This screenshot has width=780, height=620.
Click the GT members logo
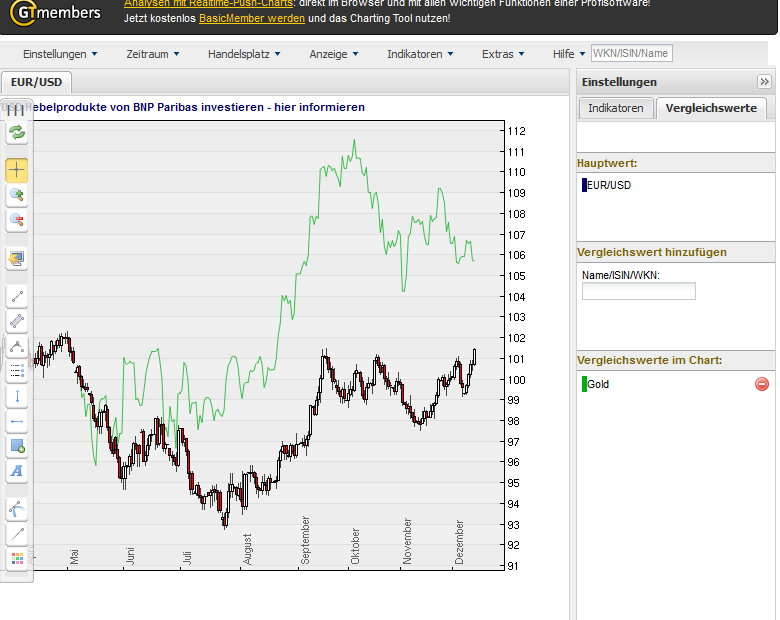(x=55, y=13)
